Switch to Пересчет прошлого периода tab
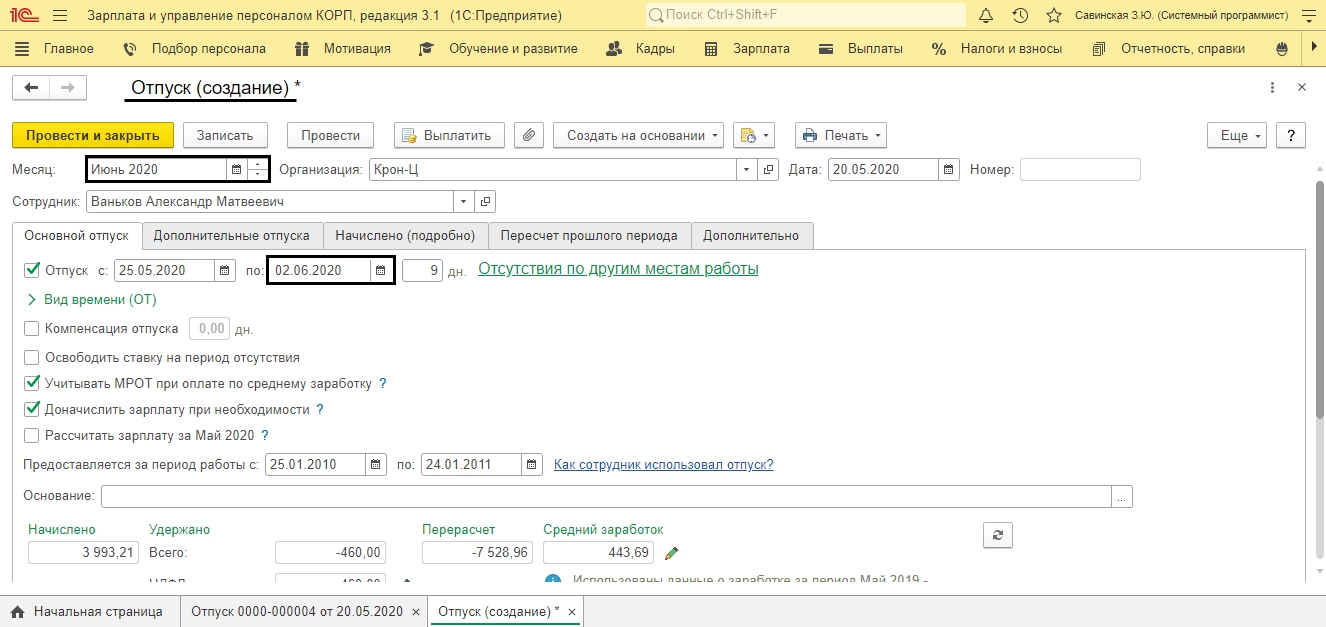The height and width of the screenshot is (627, 1326). (x=589, y=236)
